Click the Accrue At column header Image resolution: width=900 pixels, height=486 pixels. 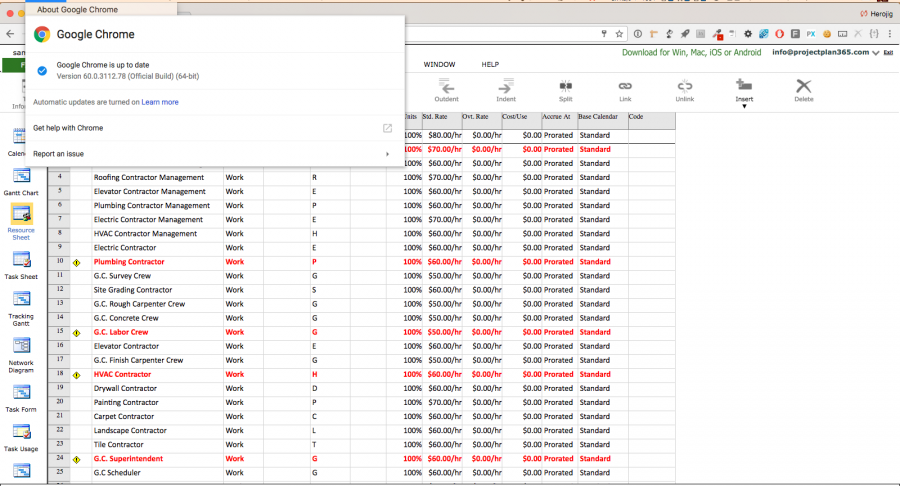(x=560, y=120)
